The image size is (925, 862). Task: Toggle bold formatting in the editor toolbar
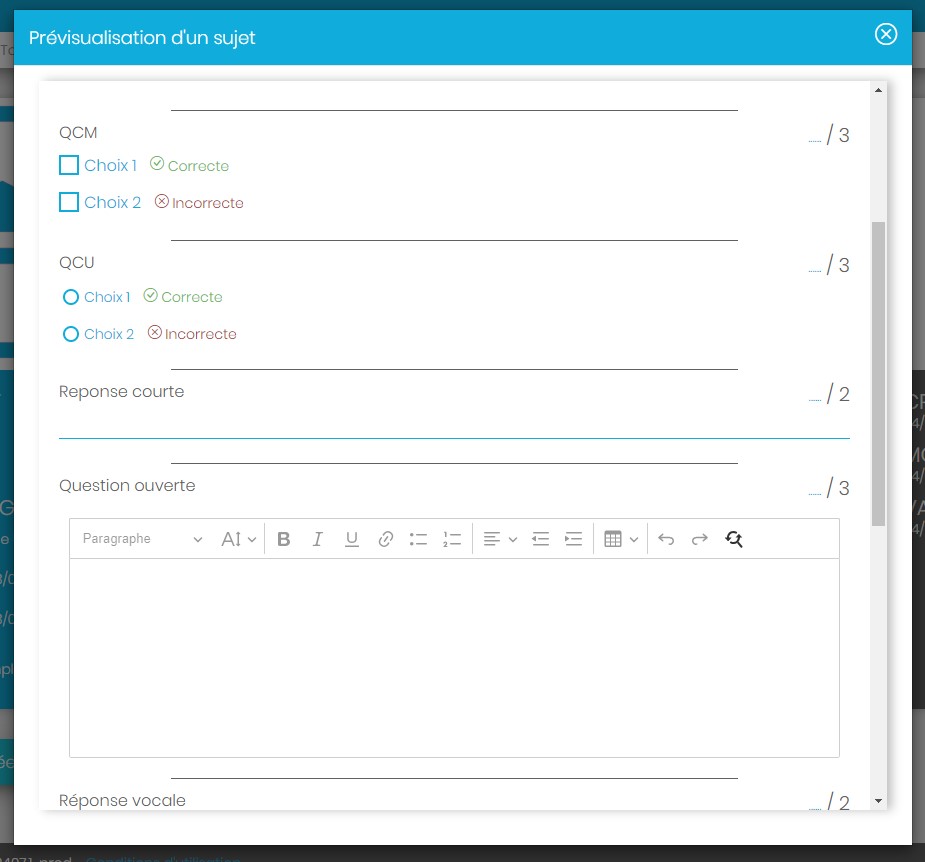[x=284, y=539]
